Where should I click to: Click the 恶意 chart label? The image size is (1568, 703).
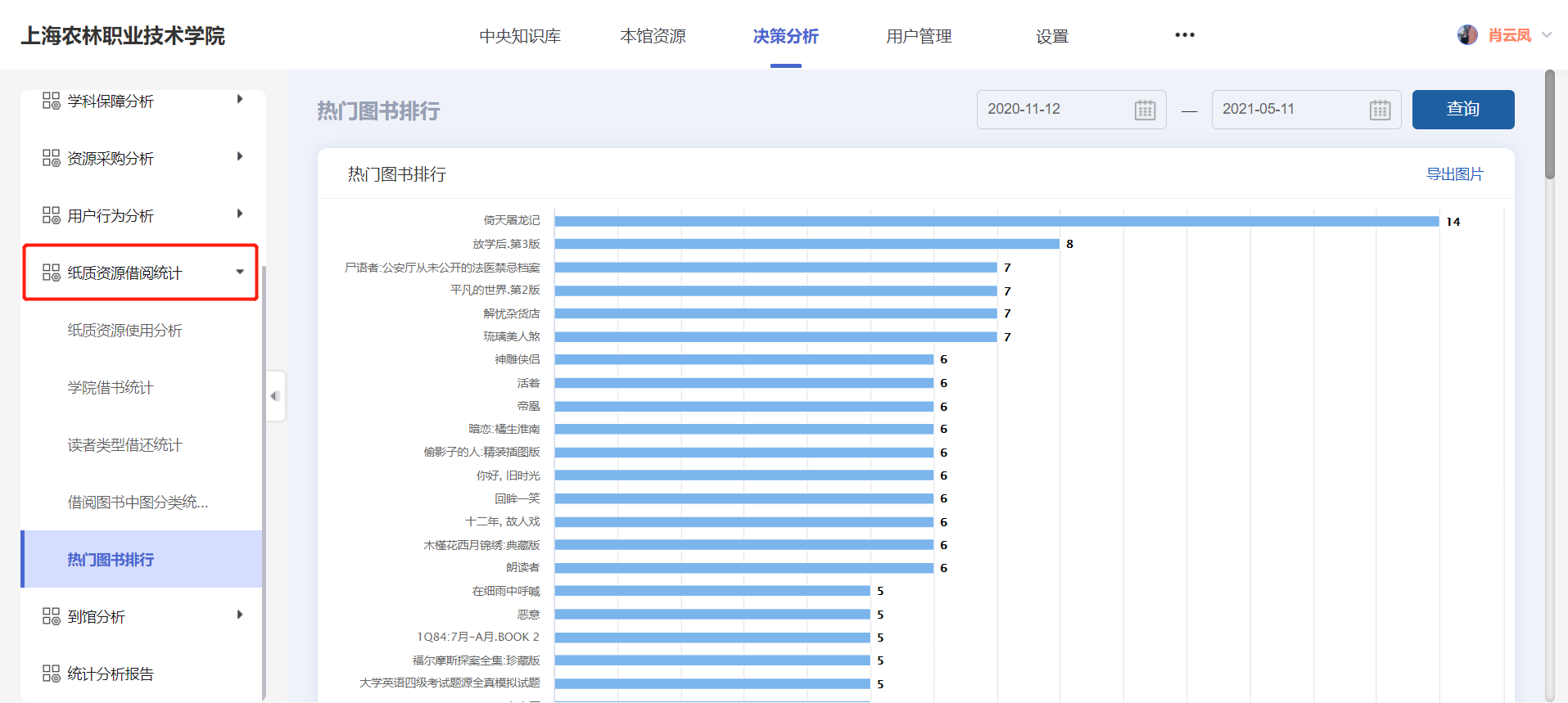tap(529, 615)
